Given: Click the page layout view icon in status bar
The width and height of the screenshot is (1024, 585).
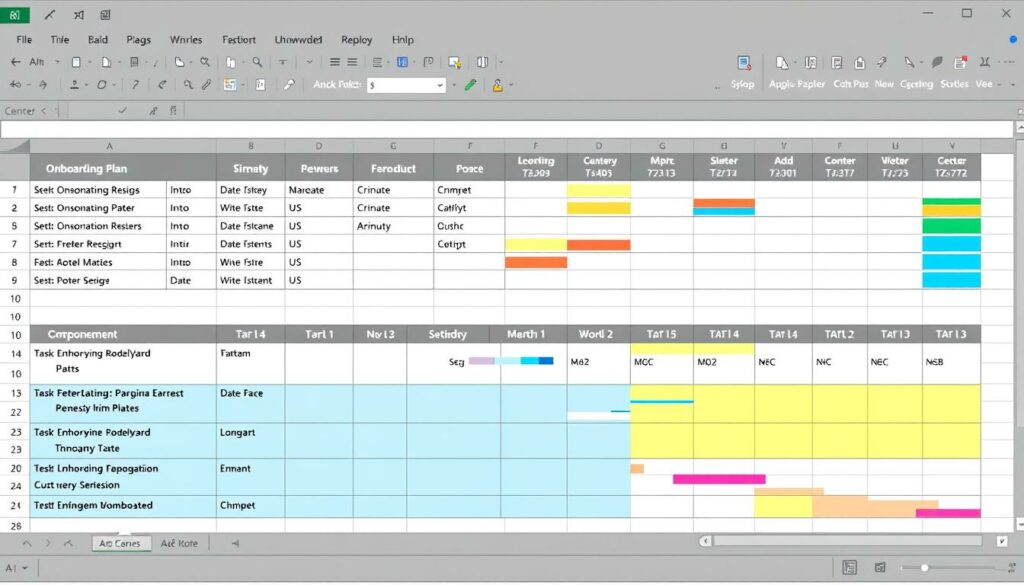Looking at the screenshot, I should click(849, 567).
